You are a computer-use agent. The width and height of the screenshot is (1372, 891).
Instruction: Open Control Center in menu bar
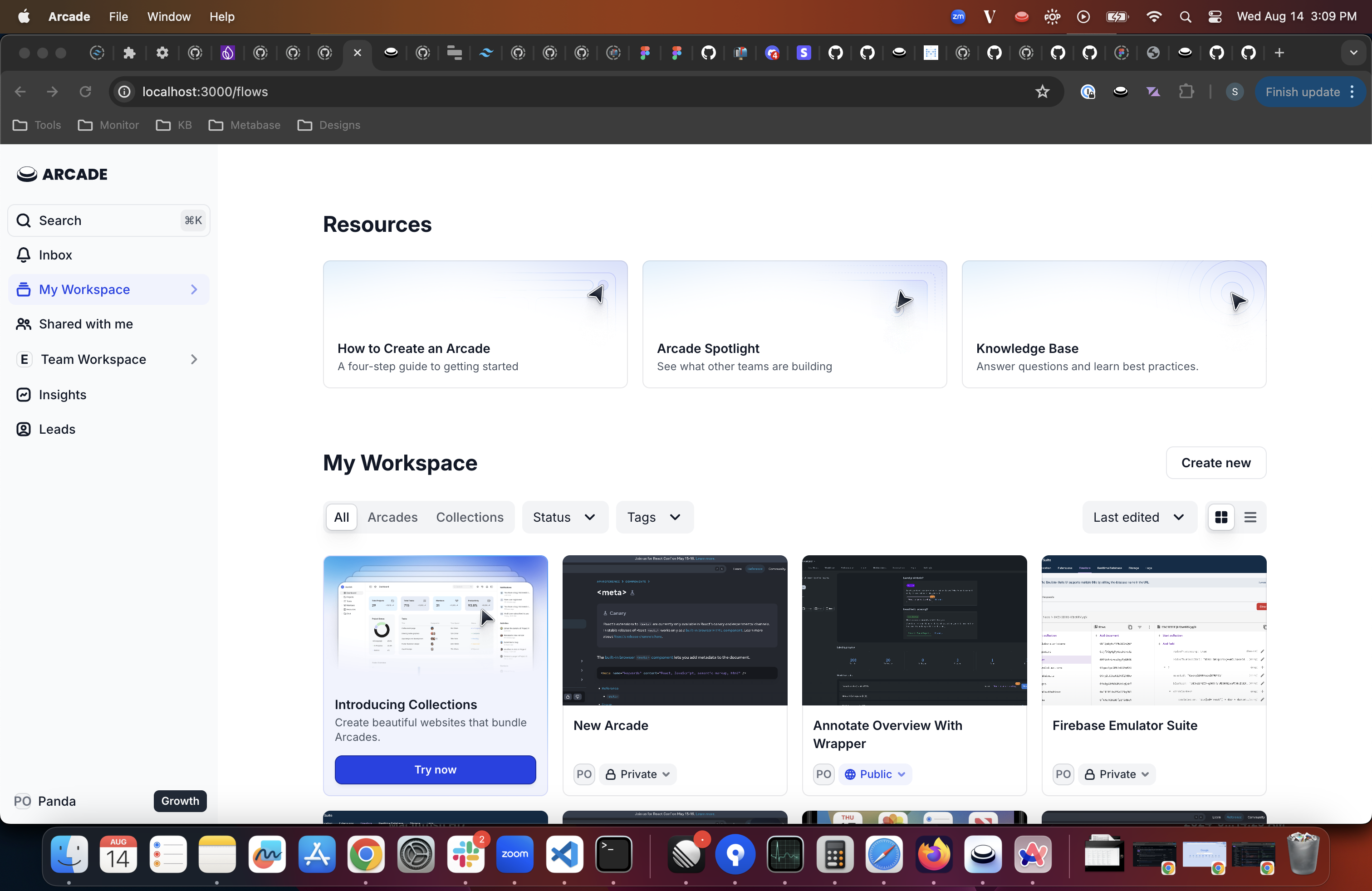1215,17
